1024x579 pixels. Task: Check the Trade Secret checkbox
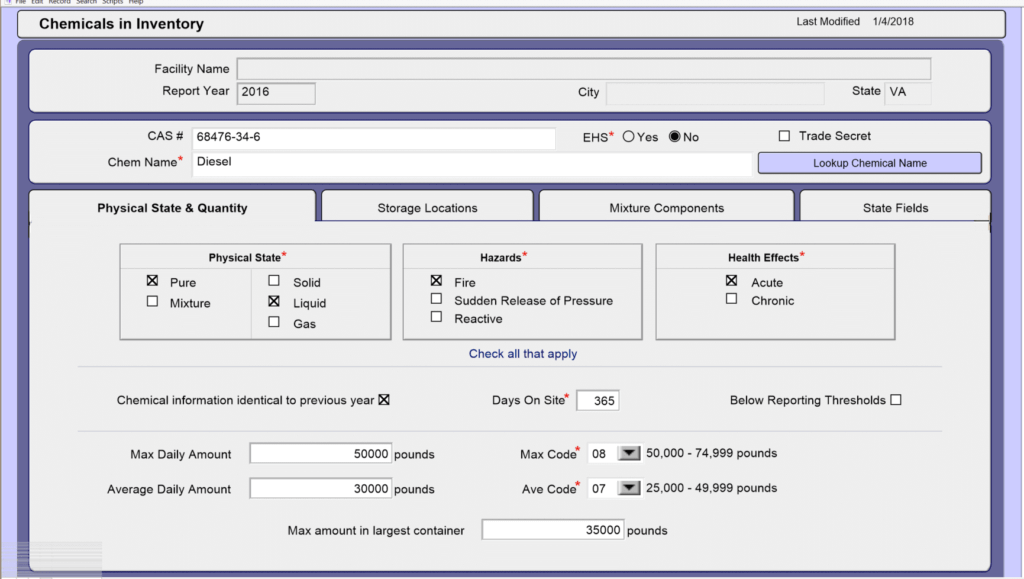point(784,136)
